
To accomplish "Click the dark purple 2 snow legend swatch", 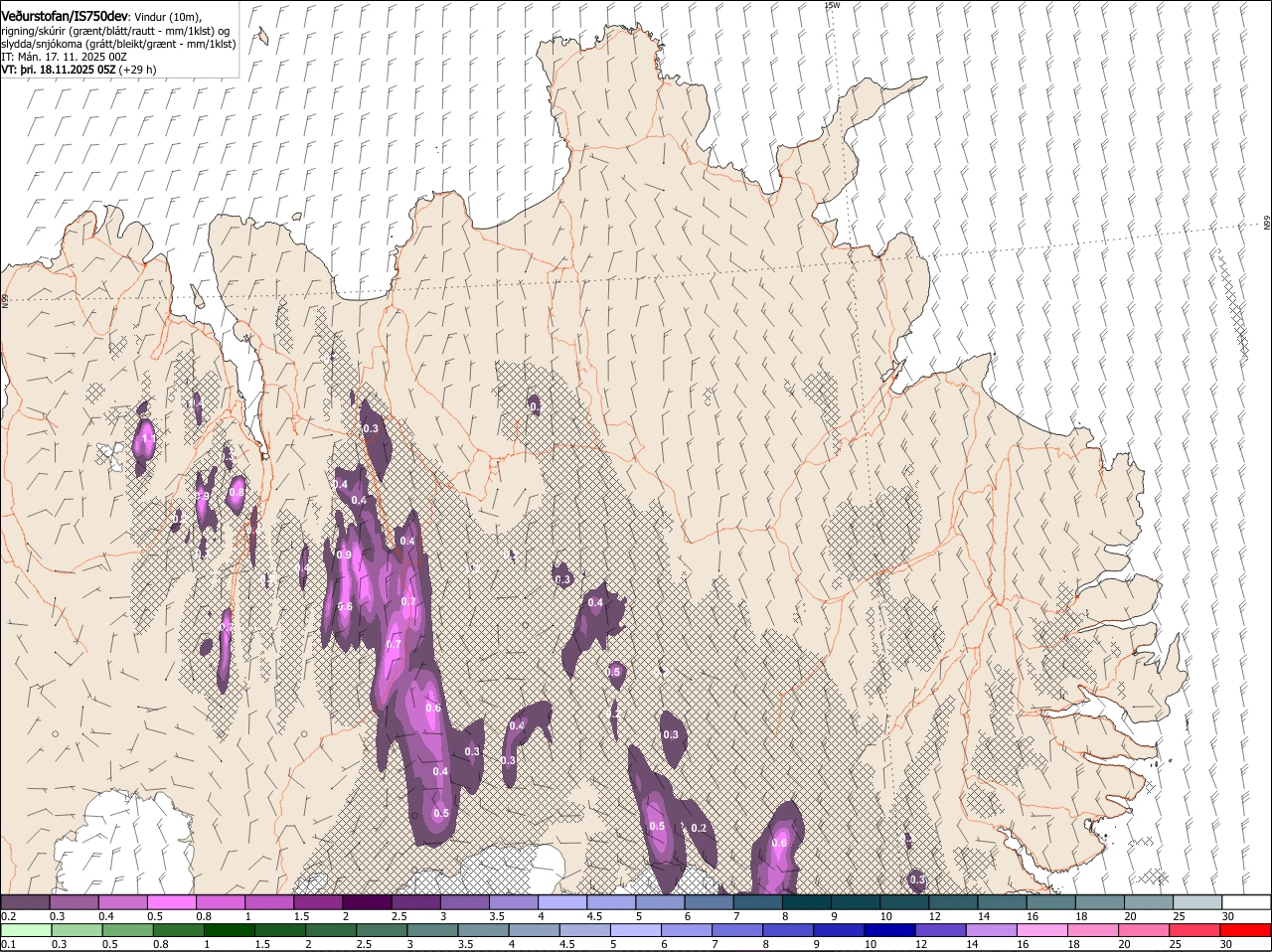I will point(368,902).
